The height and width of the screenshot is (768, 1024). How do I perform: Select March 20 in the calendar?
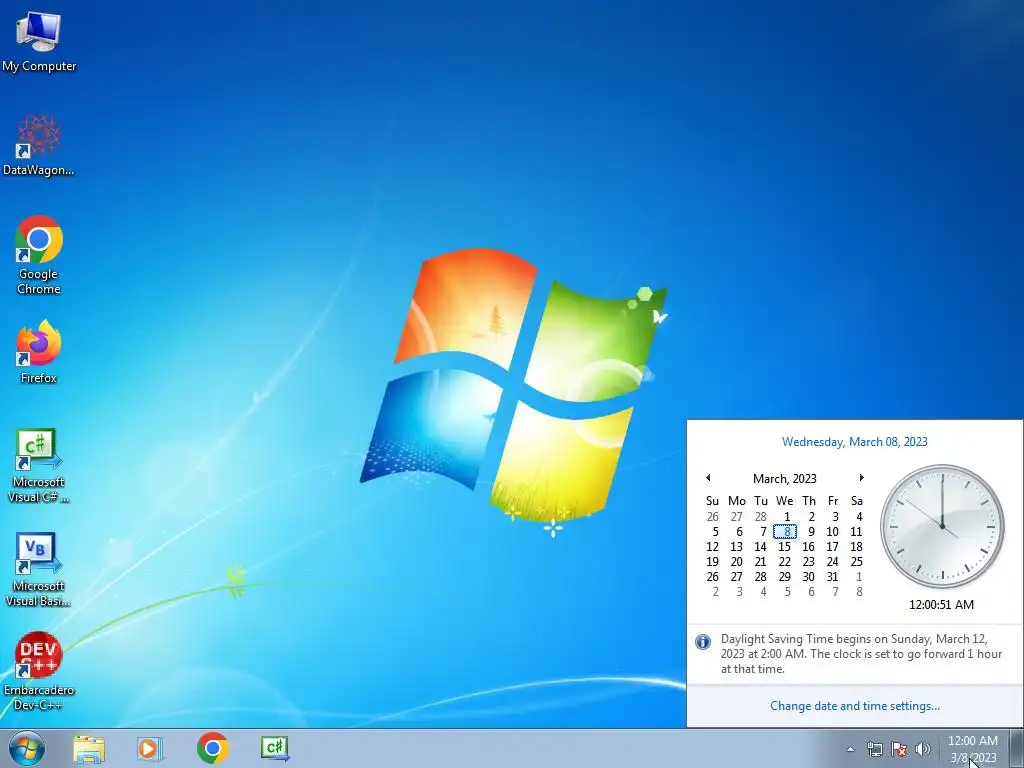[737, 562]
